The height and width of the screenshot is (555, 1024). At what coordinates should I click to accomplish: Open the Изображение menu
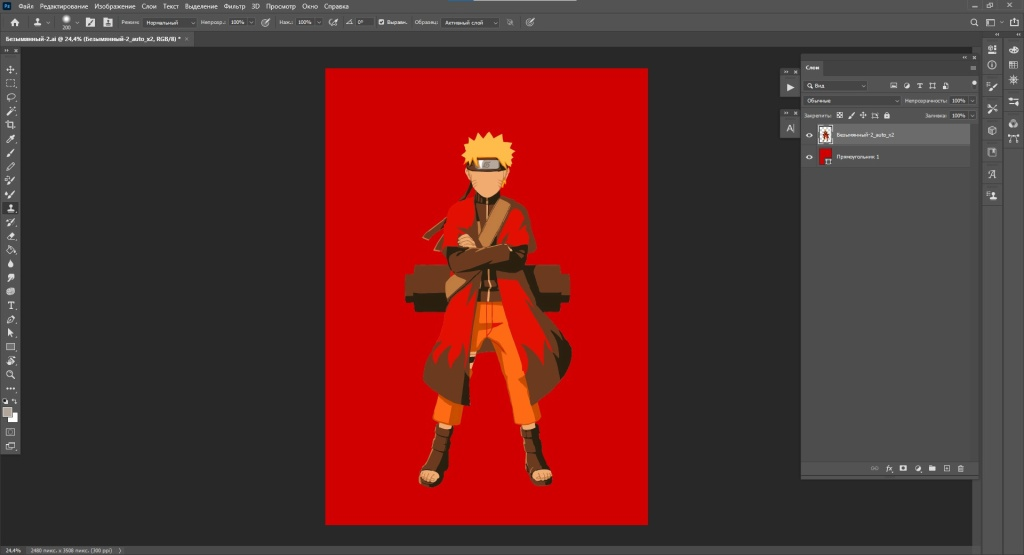pos(115,7)
